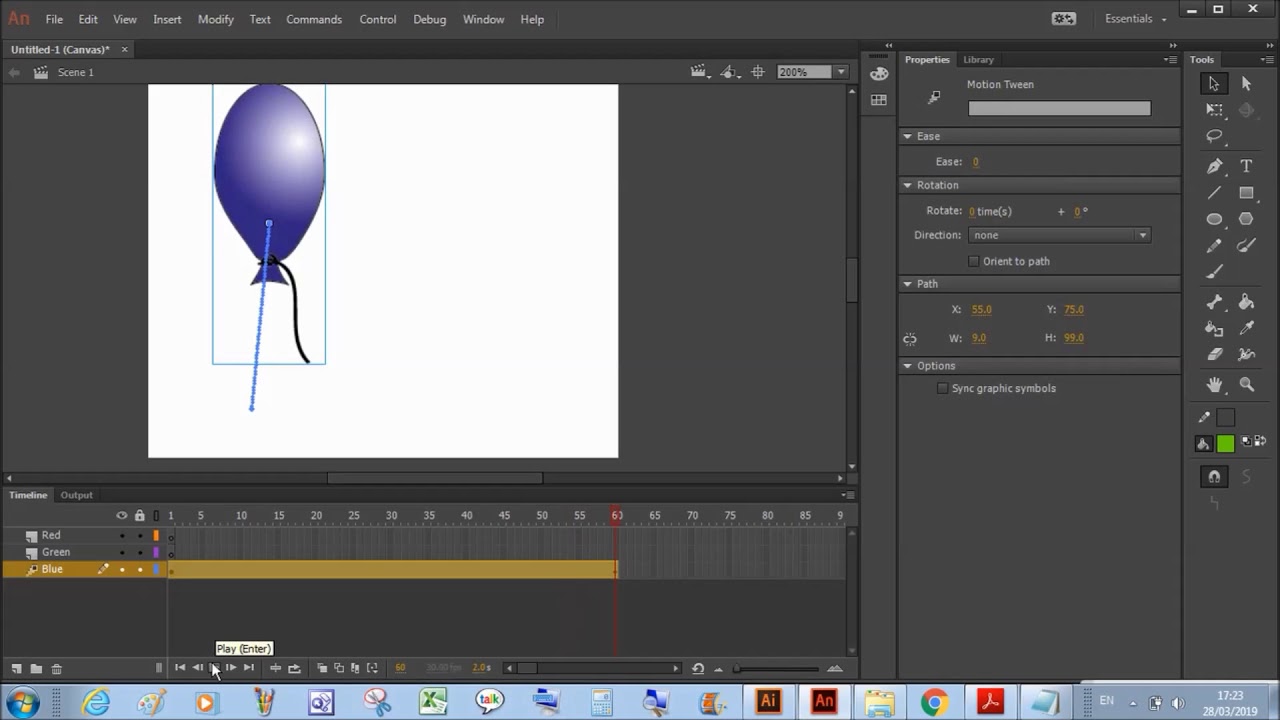Image resolution: width=1280 pixels, height=720 pixels.
Task: Activate the Zoom magnifier tool
Action: pos(1246,384)
